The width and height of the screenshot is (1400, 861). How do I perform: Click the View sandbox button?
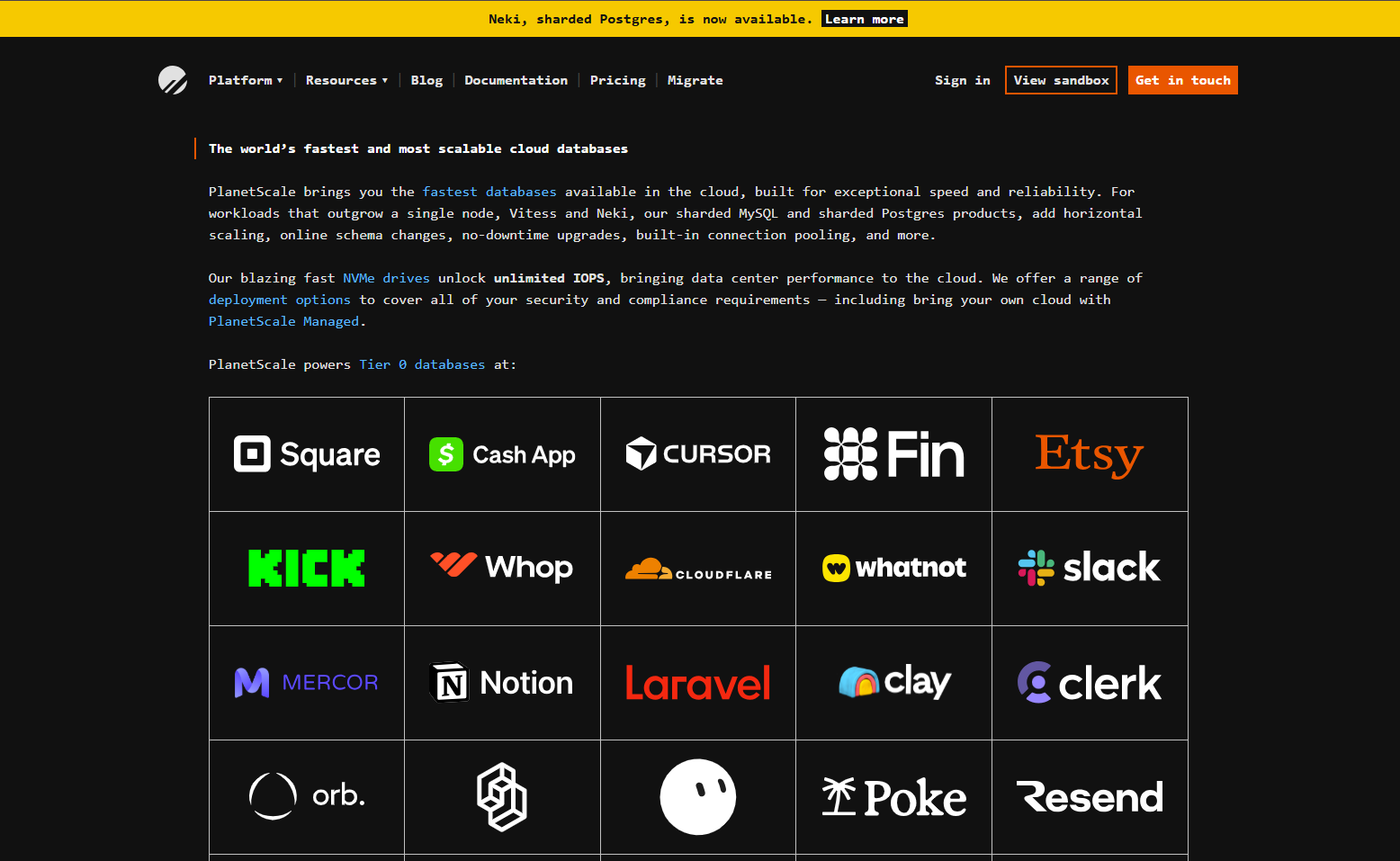point(1061,80)
